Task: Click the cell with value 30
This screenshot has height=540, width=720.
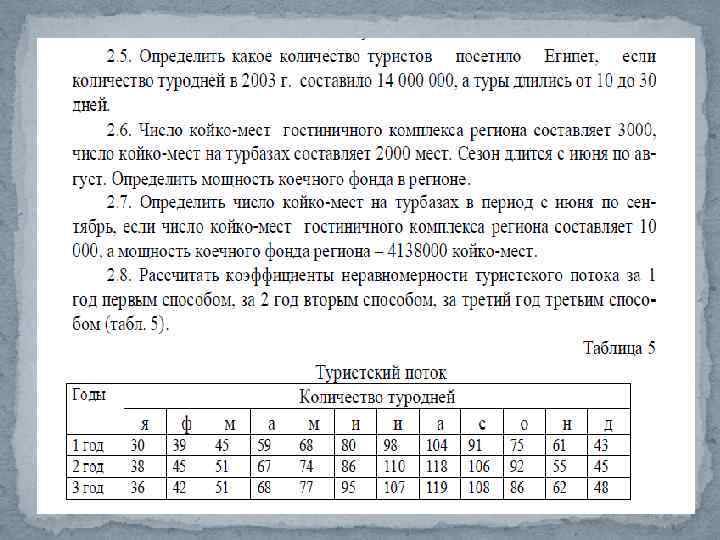Action: pos(137,445)
